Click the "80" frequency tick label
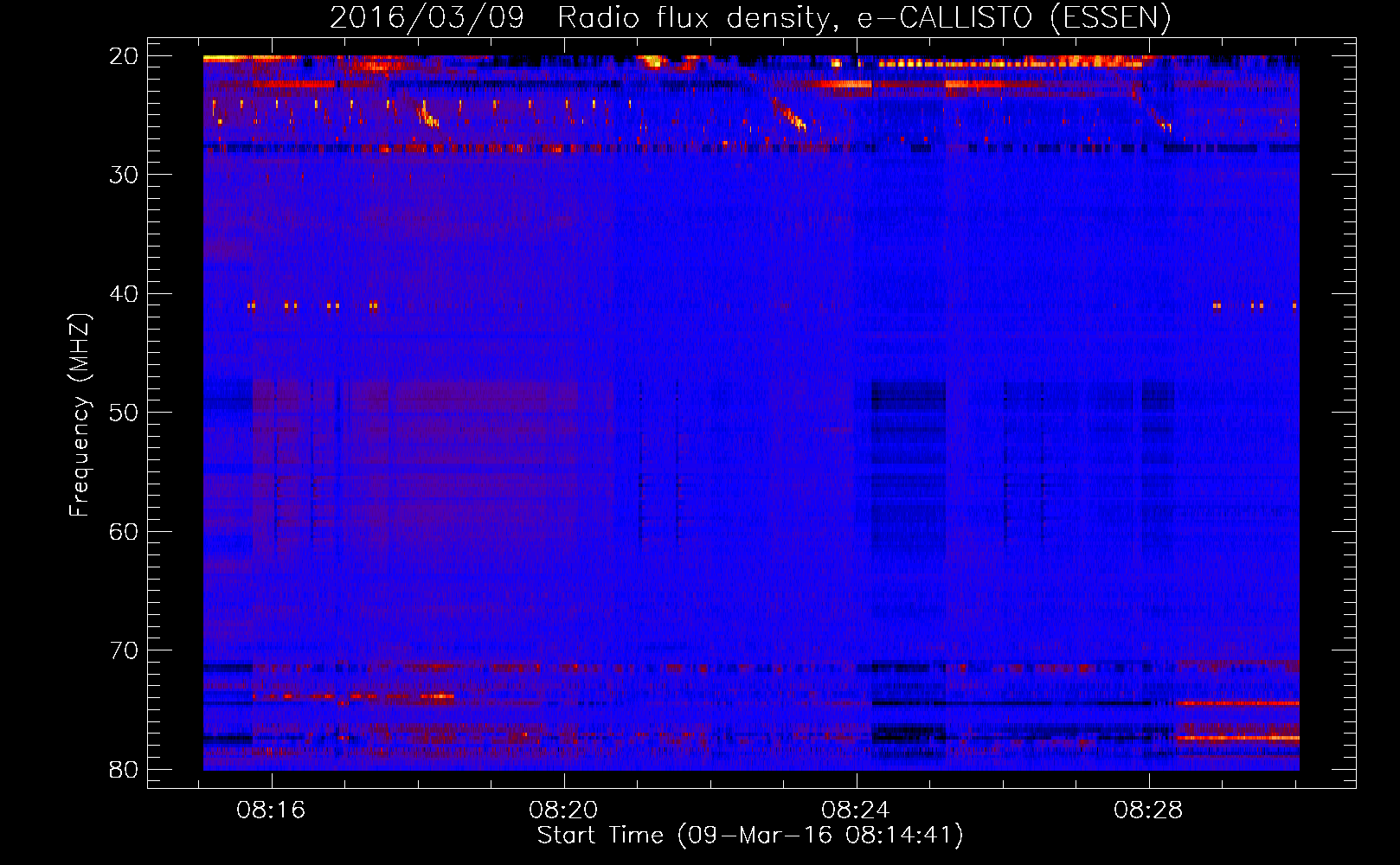Viewport: 1400px width, 865px height. click(125, 769)
